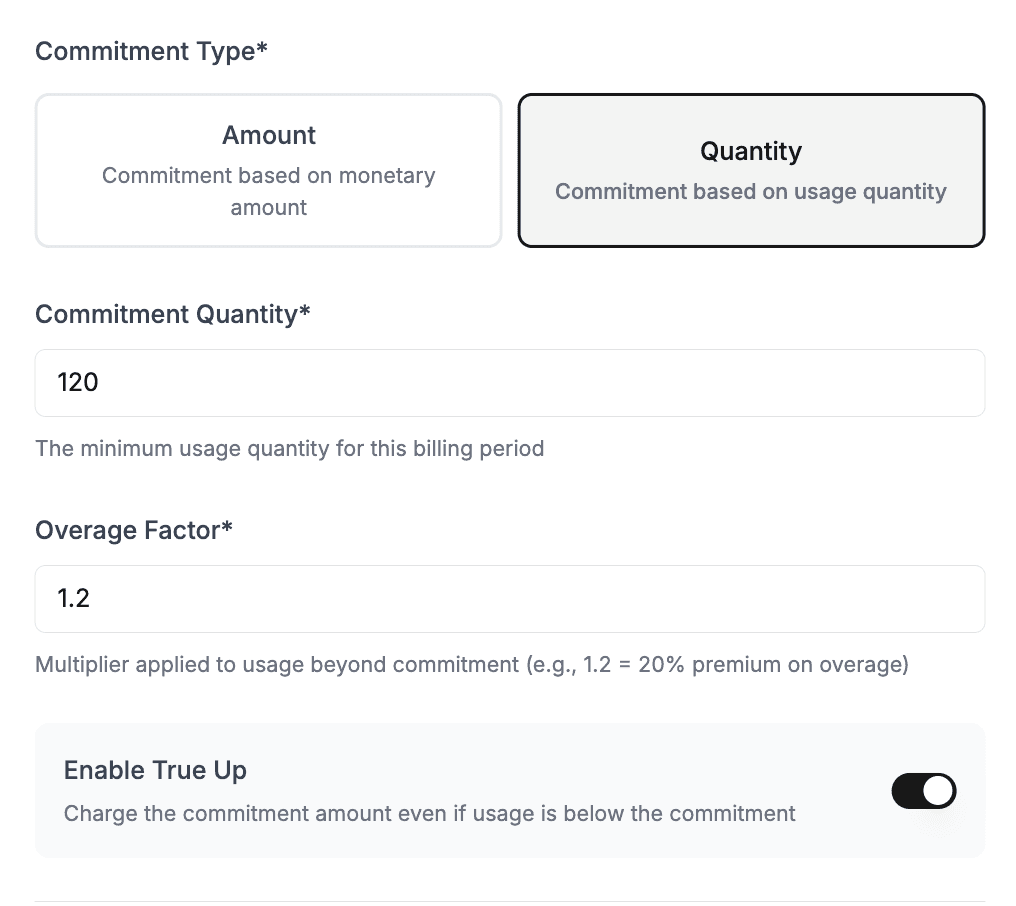
Task: Click the "Enable True Up" heading
Action: (x=155, y=770)
